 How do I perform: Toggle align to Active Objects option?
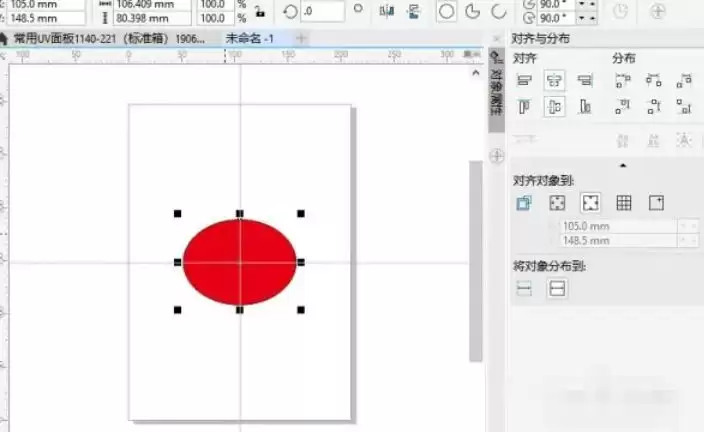point(524,203)
